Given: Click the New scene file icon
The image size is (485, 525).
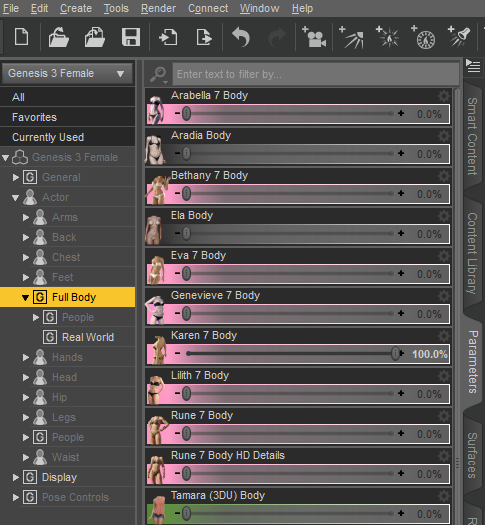Looking at the screenshot, I should pos(21,37).
